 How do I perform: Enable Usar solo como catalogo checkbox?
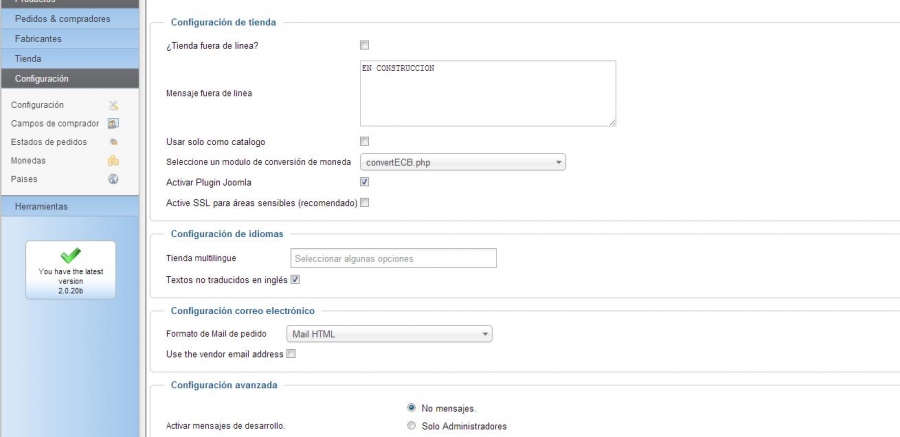pyautogui.click(x=364, y=141)
